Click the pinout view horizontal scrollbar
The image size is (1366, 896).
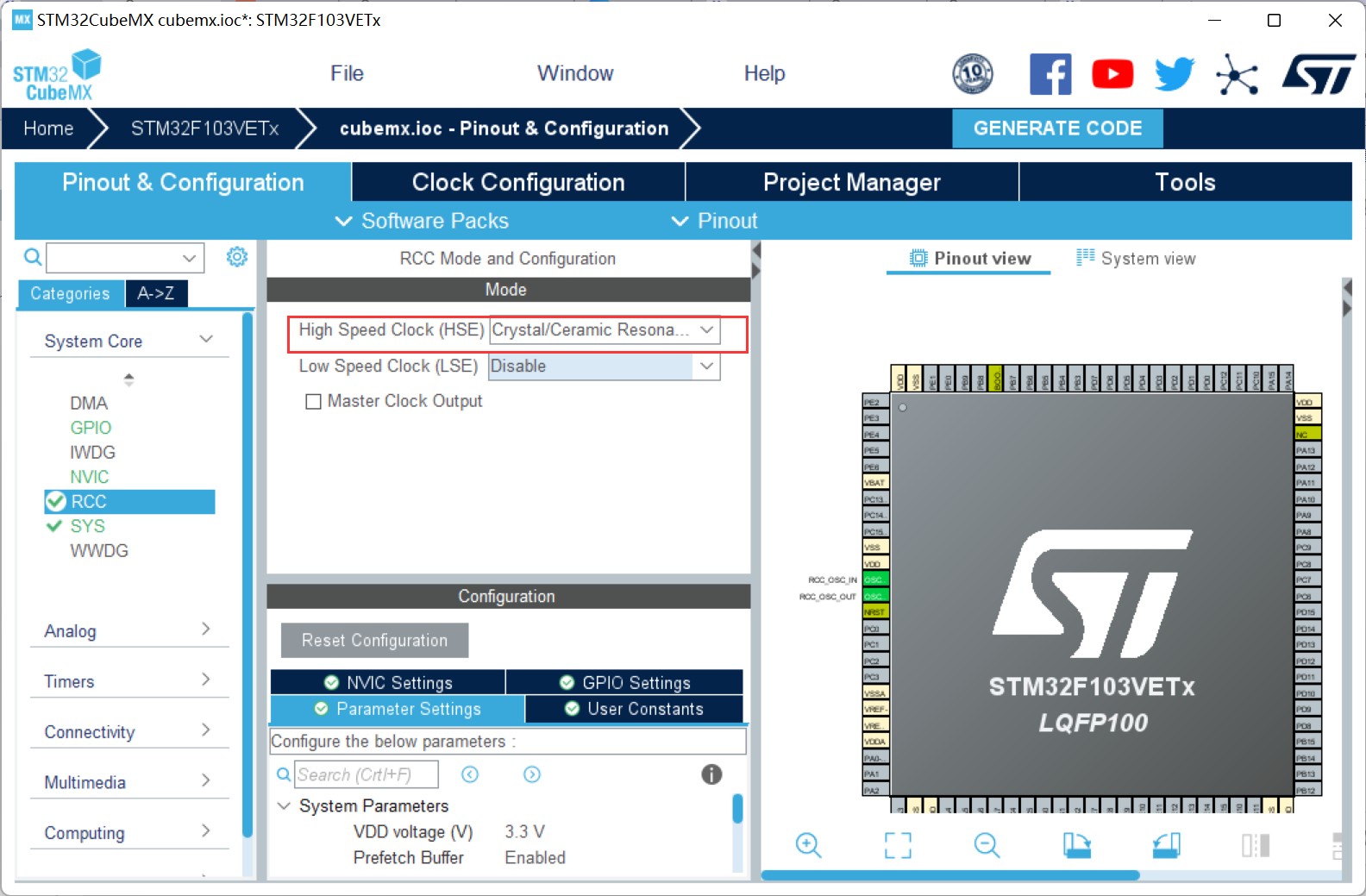click(x=950, y=875)
